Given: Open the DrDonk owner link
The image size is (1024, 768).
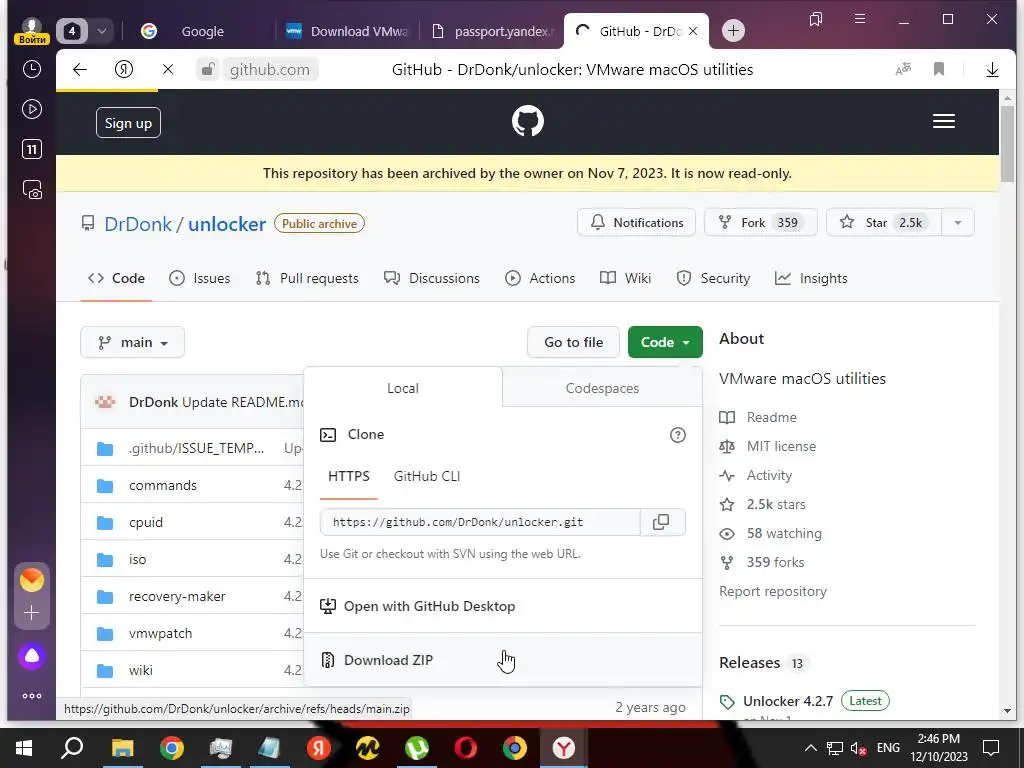Looking at the screenshot, I should (x=138, y=224).
